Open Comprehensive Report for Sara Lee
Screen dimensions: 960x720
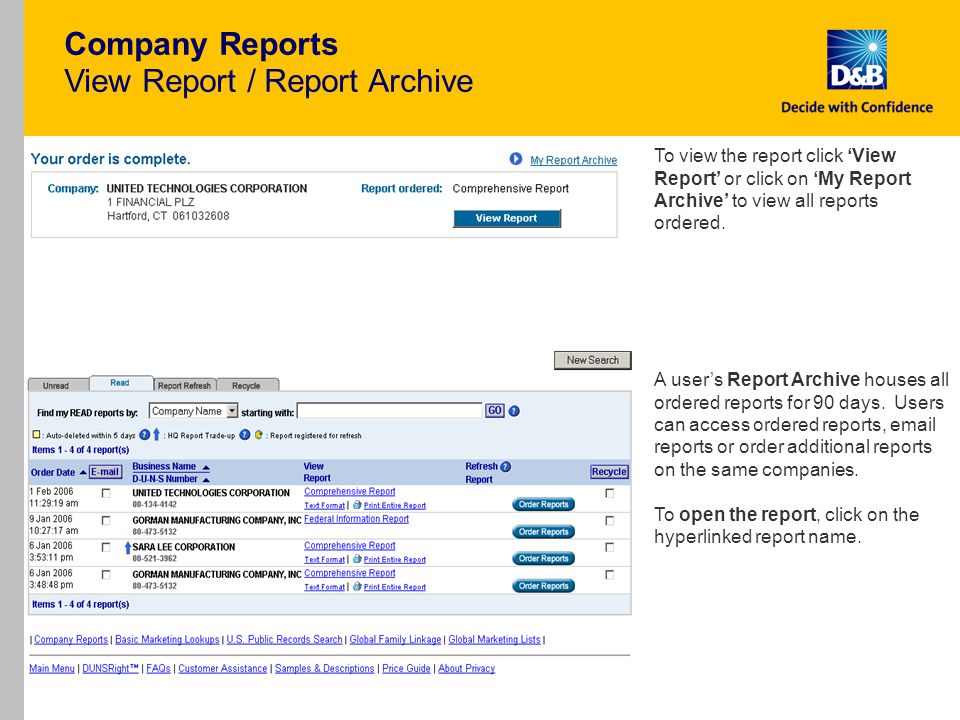click(x=350, y=546)
